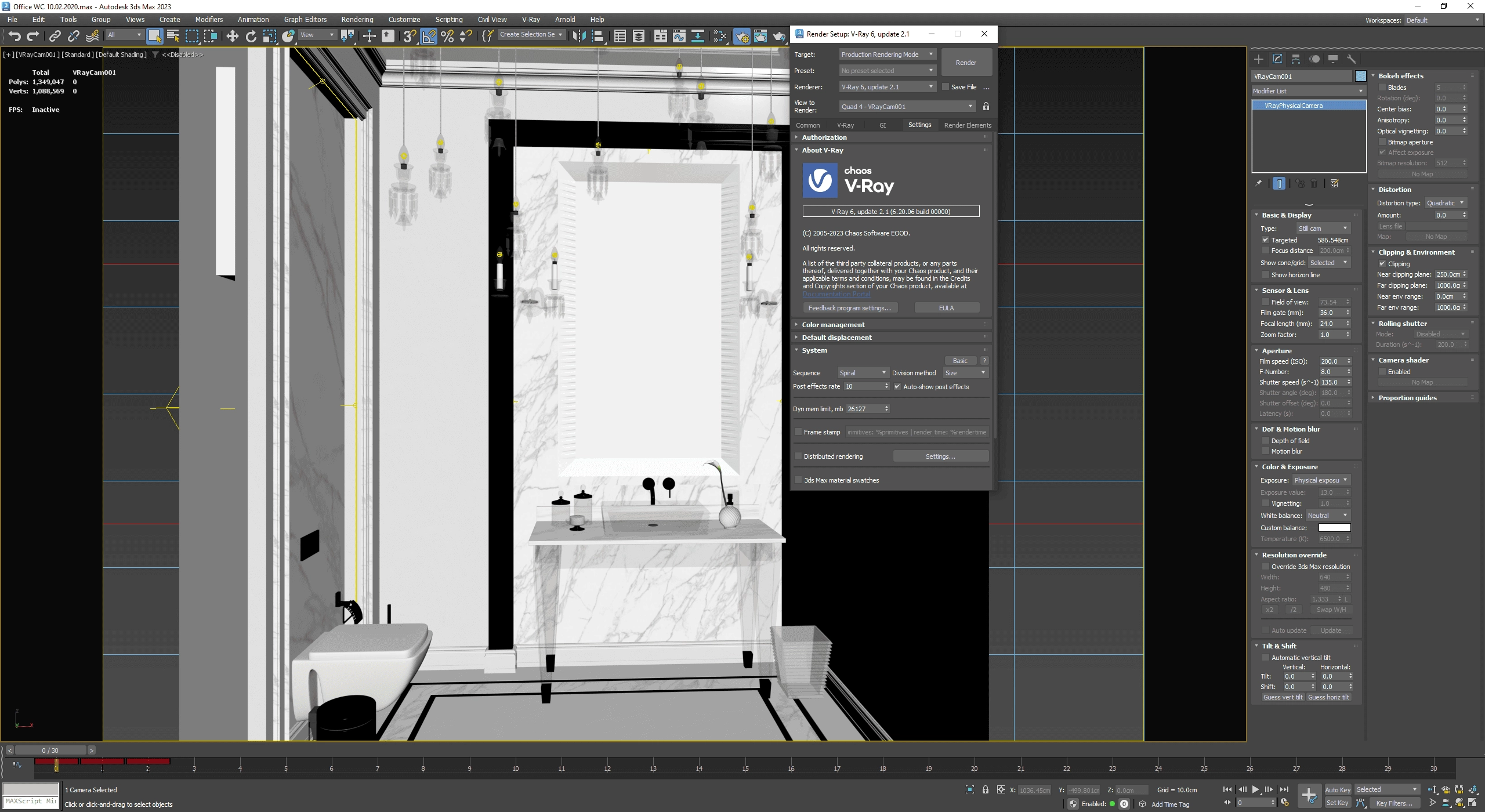The width and height of the screenshot is (1485, 812).
Task: Jump to the end frame button
Action: tap(1284, 789)
